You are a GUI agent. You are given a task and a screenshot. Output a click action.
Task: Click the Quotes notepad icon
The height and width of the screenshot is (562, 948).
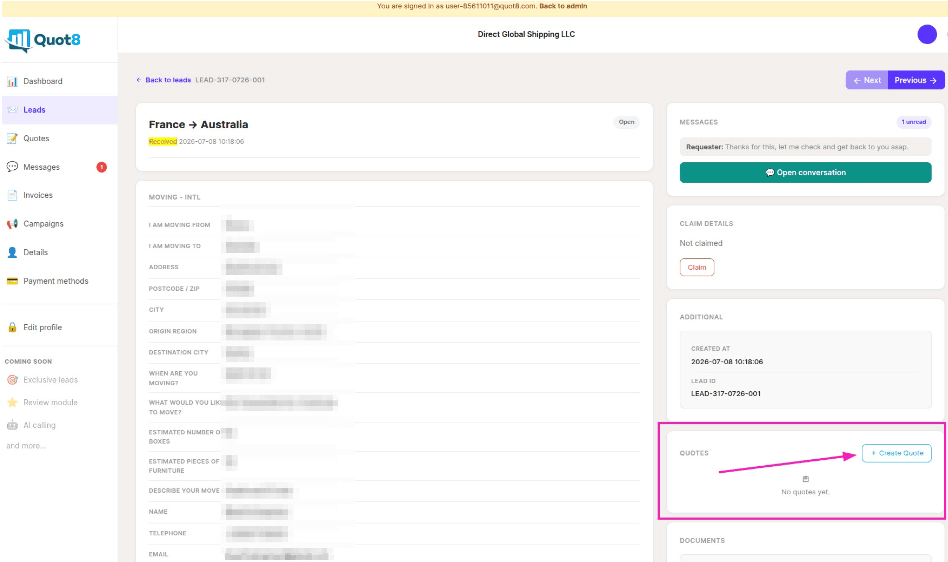click(12, 138)
